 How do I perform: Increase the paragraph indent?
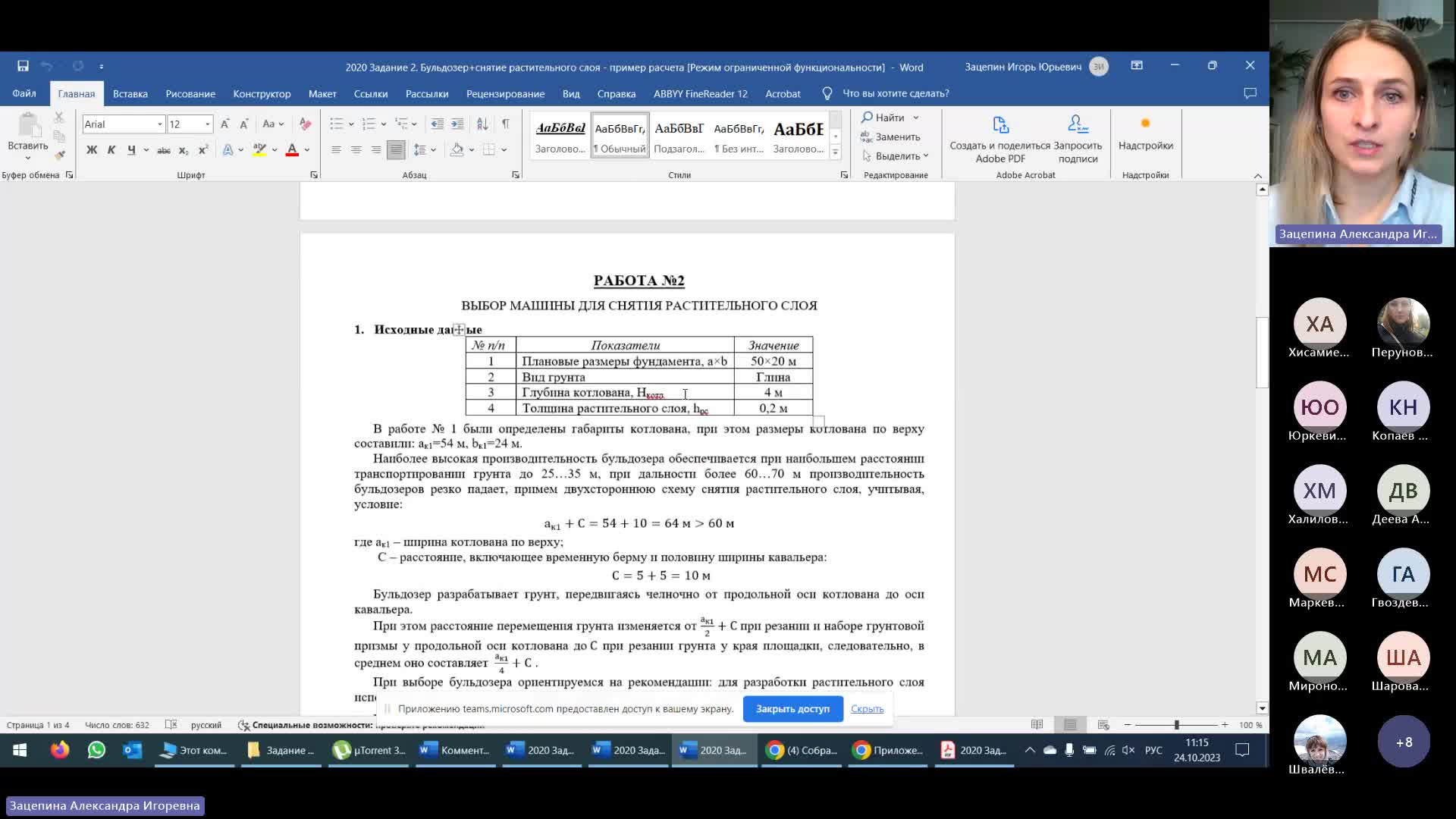[457, 124]
